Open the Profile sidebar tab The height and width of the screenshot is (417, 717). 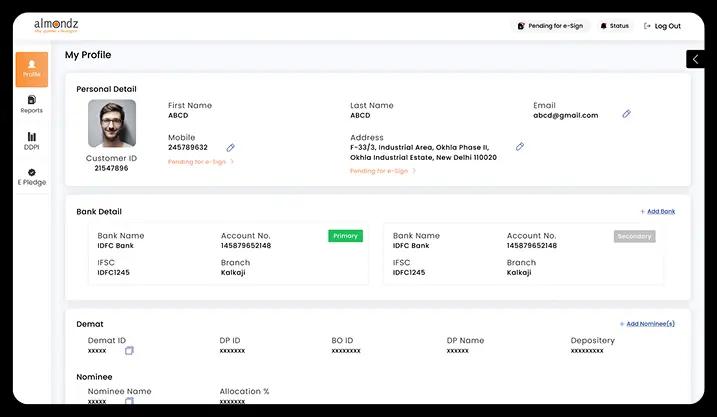point(32,68)
